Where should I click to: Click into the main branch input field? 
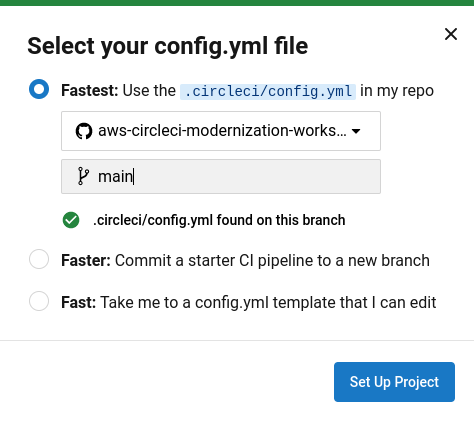point(221,176)
